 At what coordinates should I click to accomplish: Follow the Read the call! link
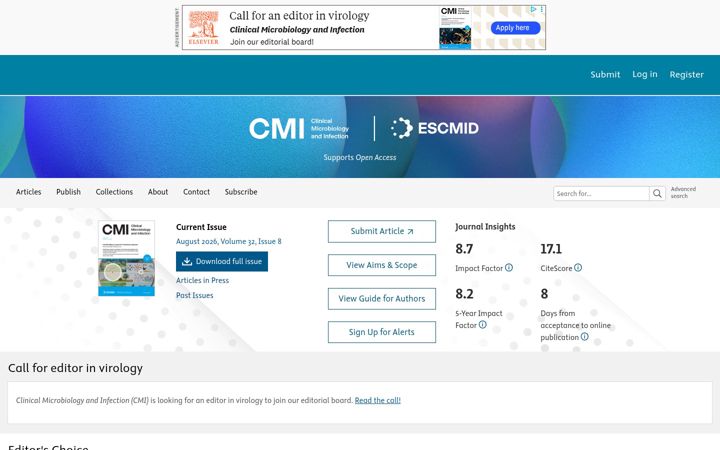[x=377, y=400]
